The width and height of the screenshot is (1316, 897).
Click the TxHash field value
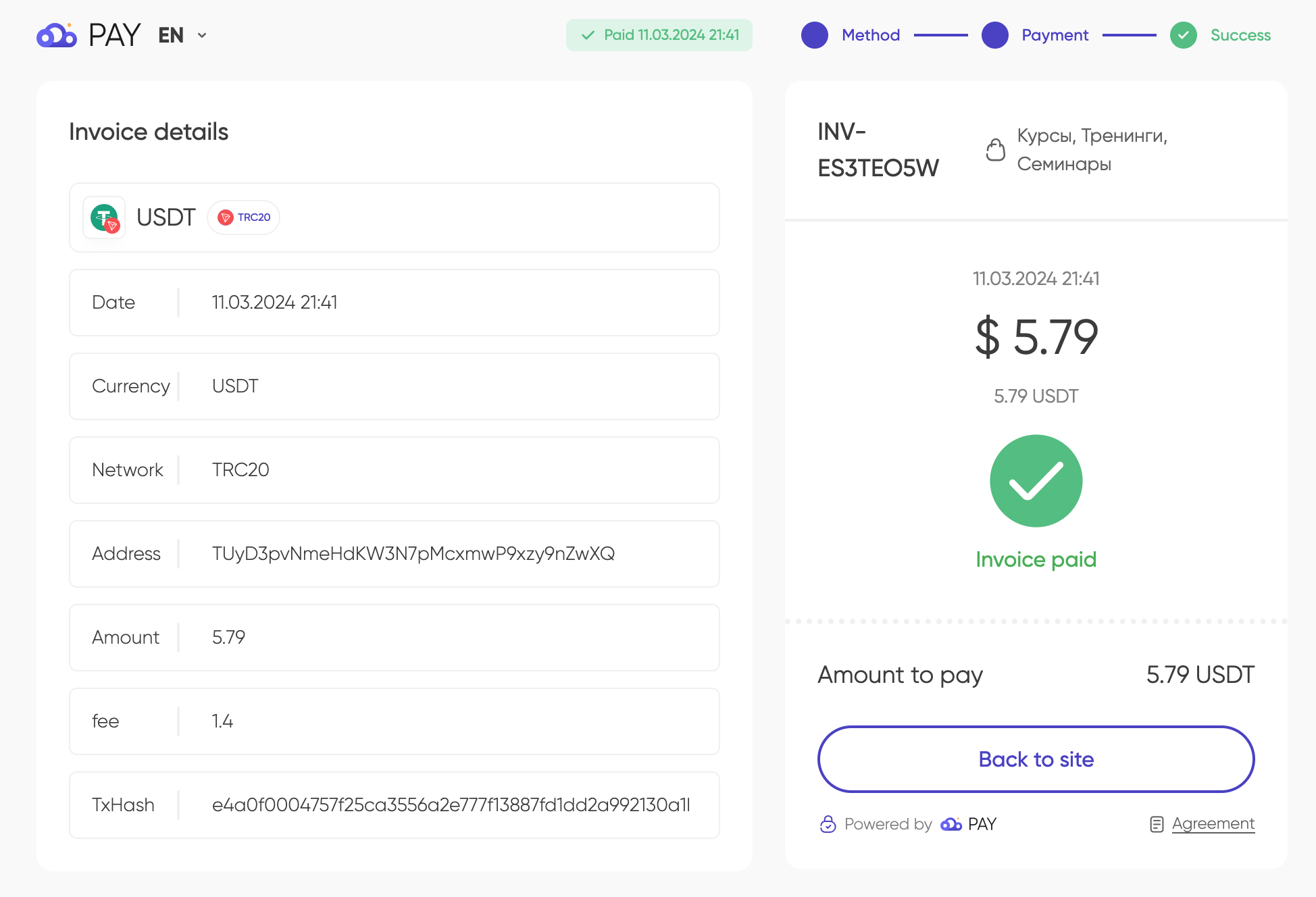451,805
